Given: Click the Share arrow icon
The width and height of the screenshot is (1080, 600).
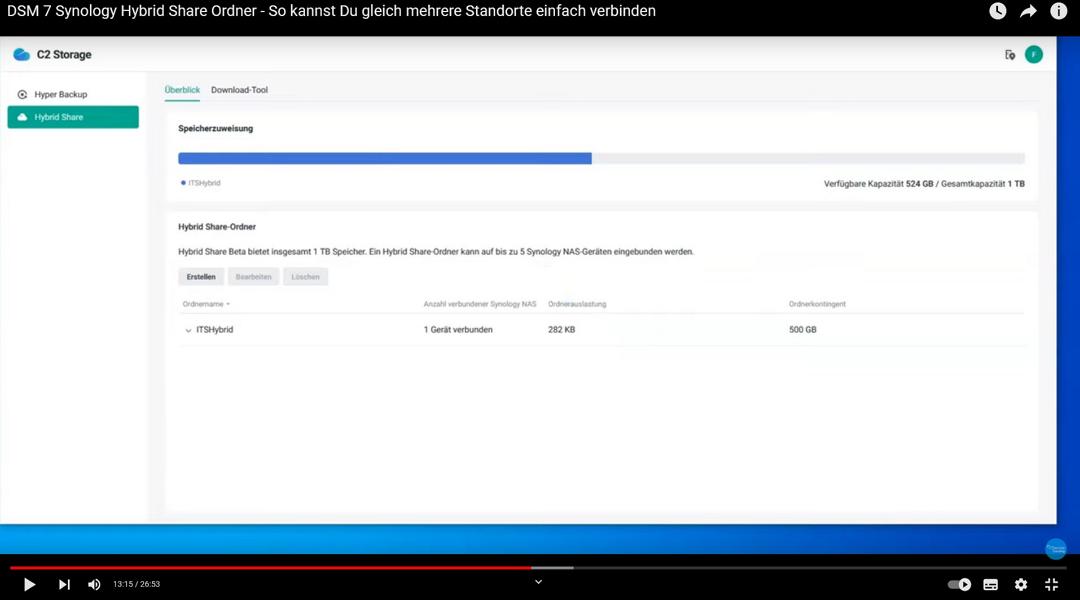Looking at the screenshot, I should [1028, 11].
